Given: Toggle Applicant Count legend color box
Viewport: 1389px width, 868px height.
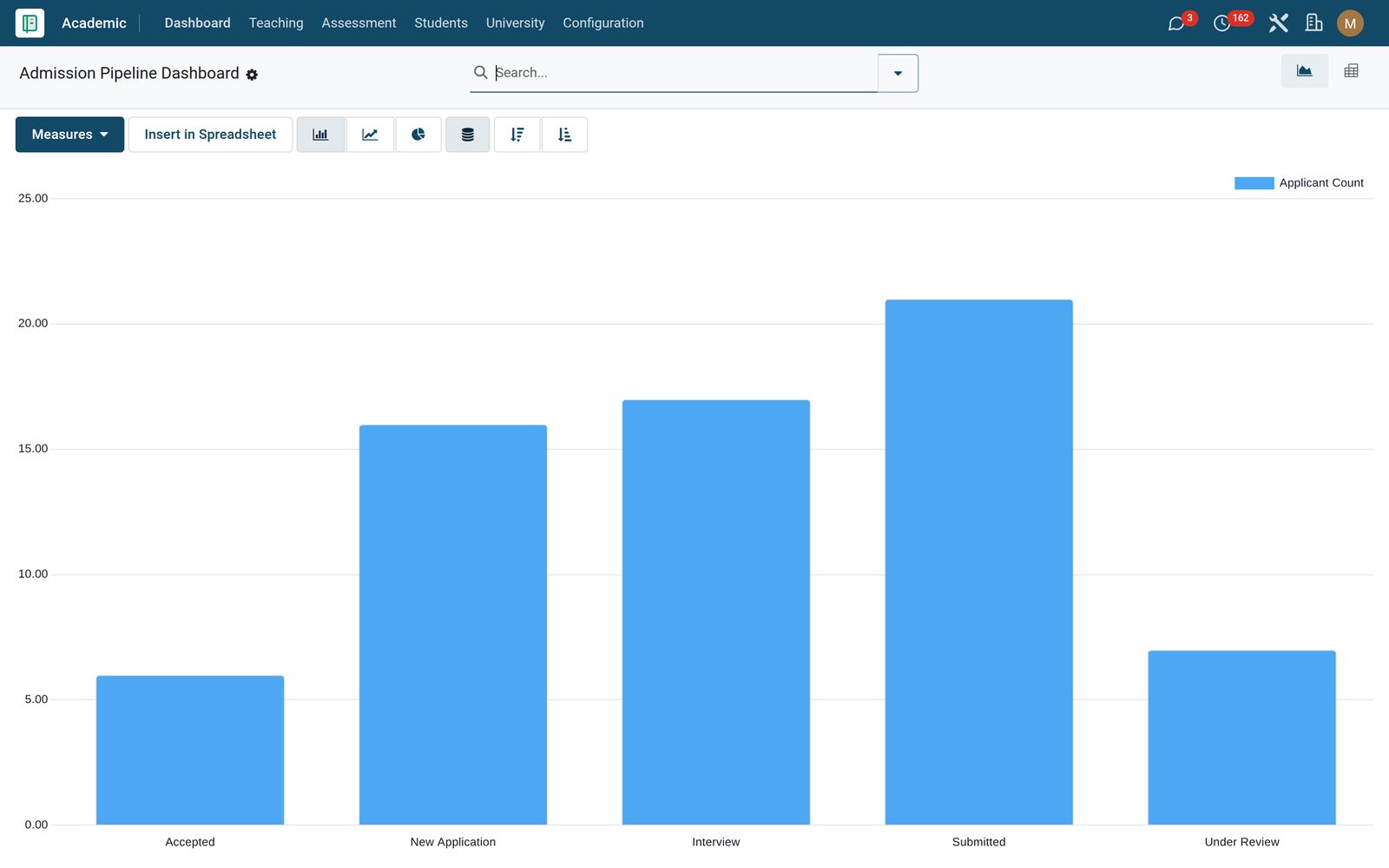Looking at the screenshot, I should pyautogui.click(x=1254, y=183).
